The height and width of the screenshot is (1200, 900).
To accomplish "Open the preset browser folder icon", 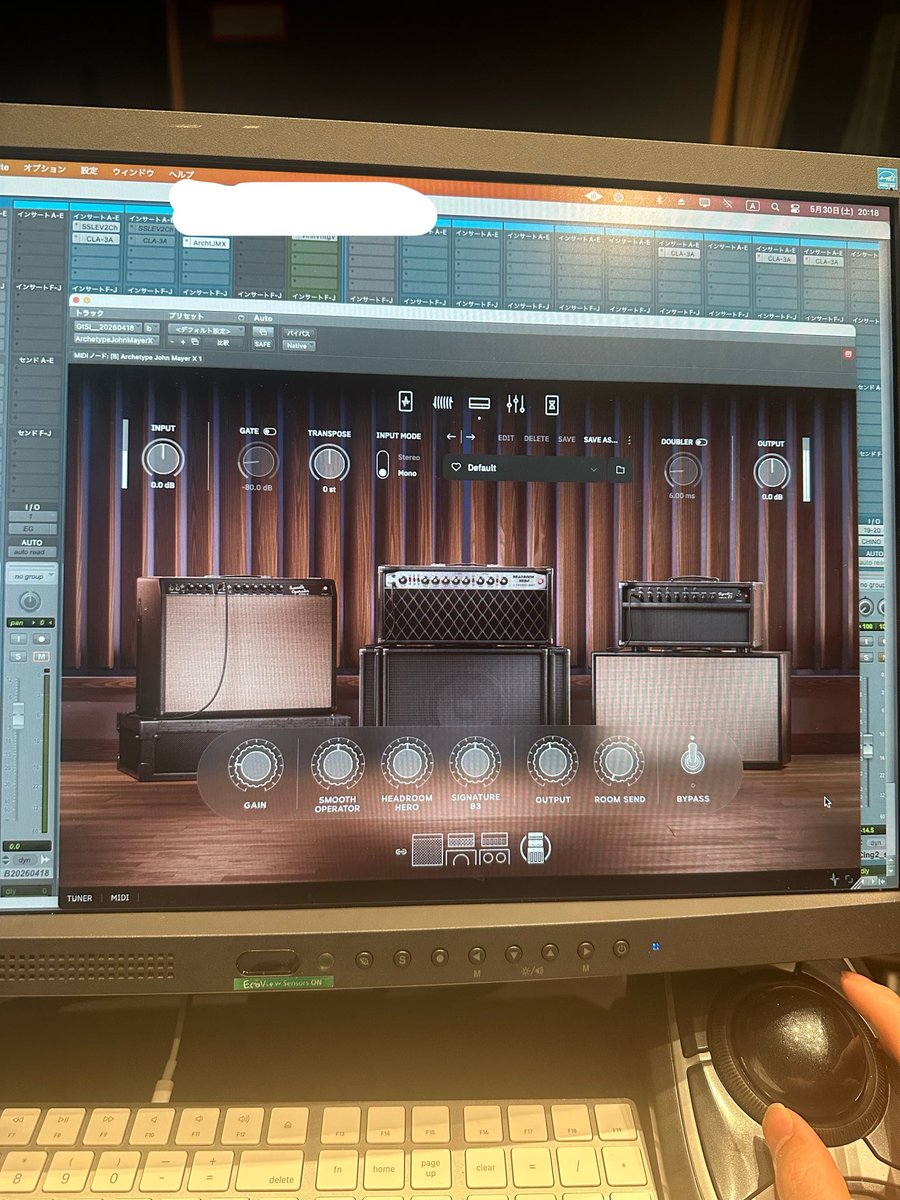I will tap(620, 469).
